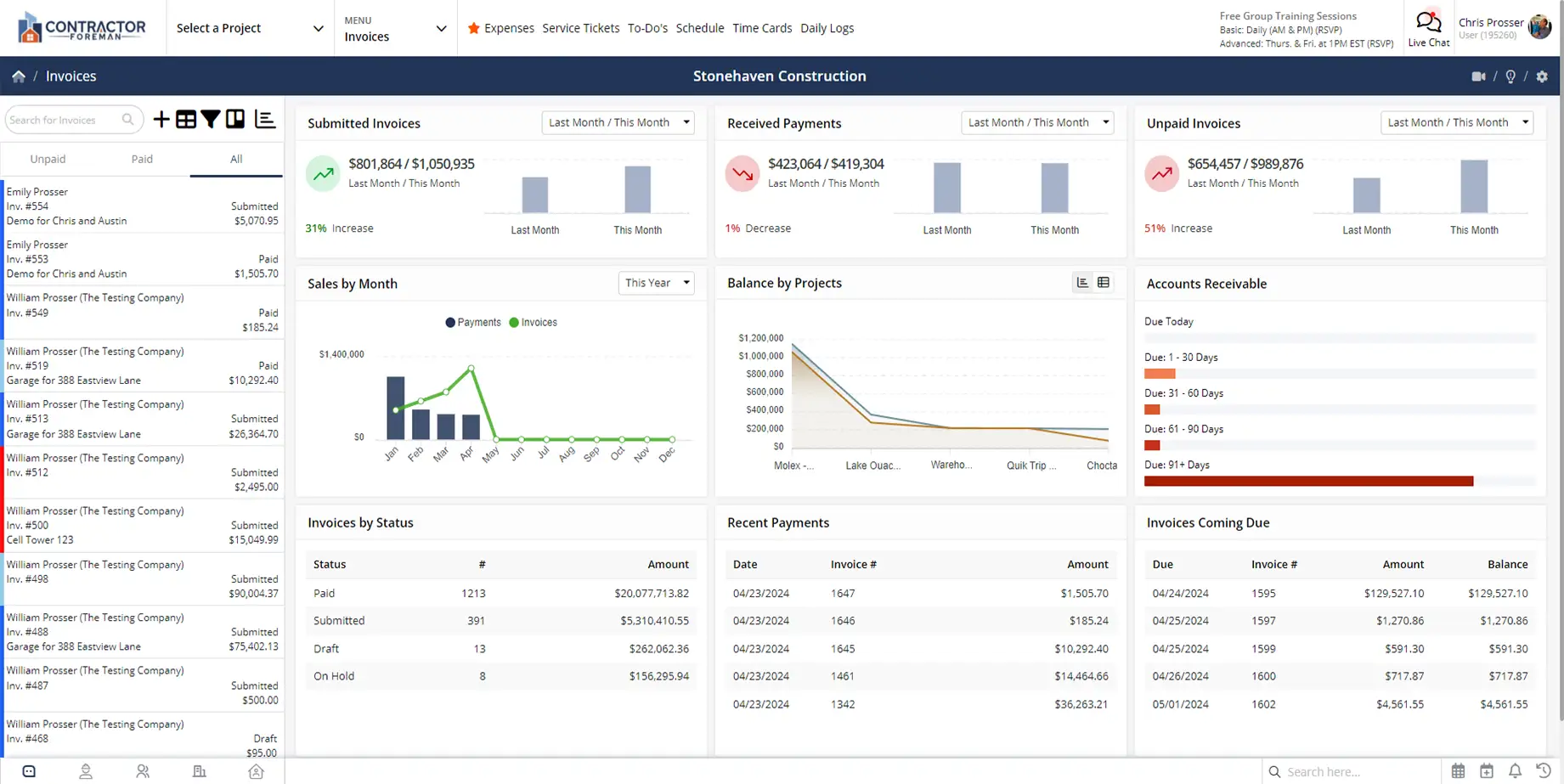Open Received Payments period dropdown
1564x784 pixels.
(1037, 122)
